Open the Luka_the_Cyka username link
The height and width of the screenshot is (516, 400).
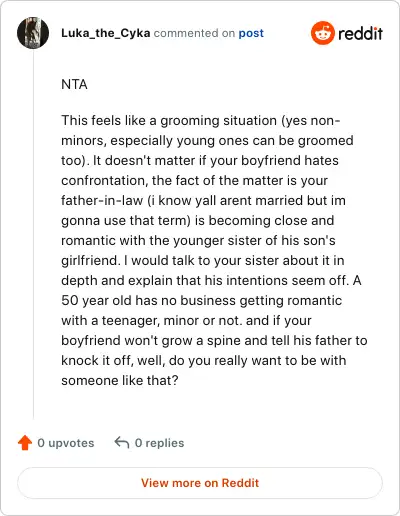[x=106, y=33]
